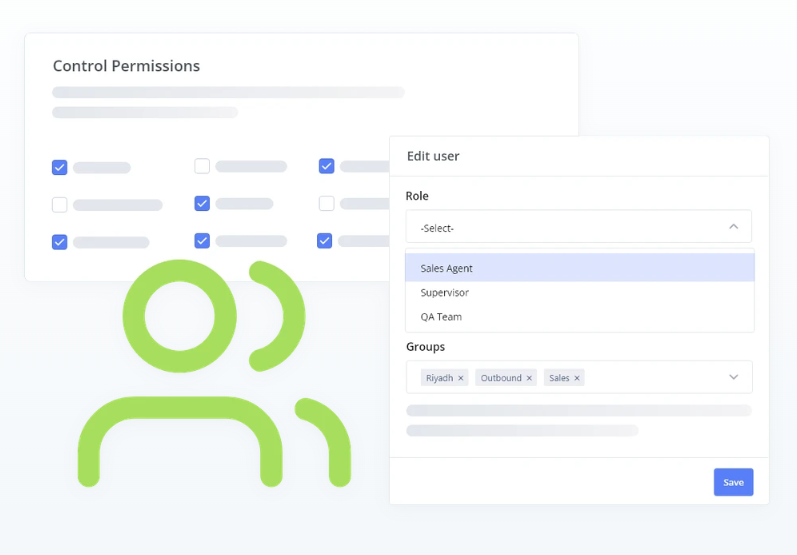Expand the Groups list with its down chevron
The image size is (797, 555).
pyautogui.click(x=733, y=377)
